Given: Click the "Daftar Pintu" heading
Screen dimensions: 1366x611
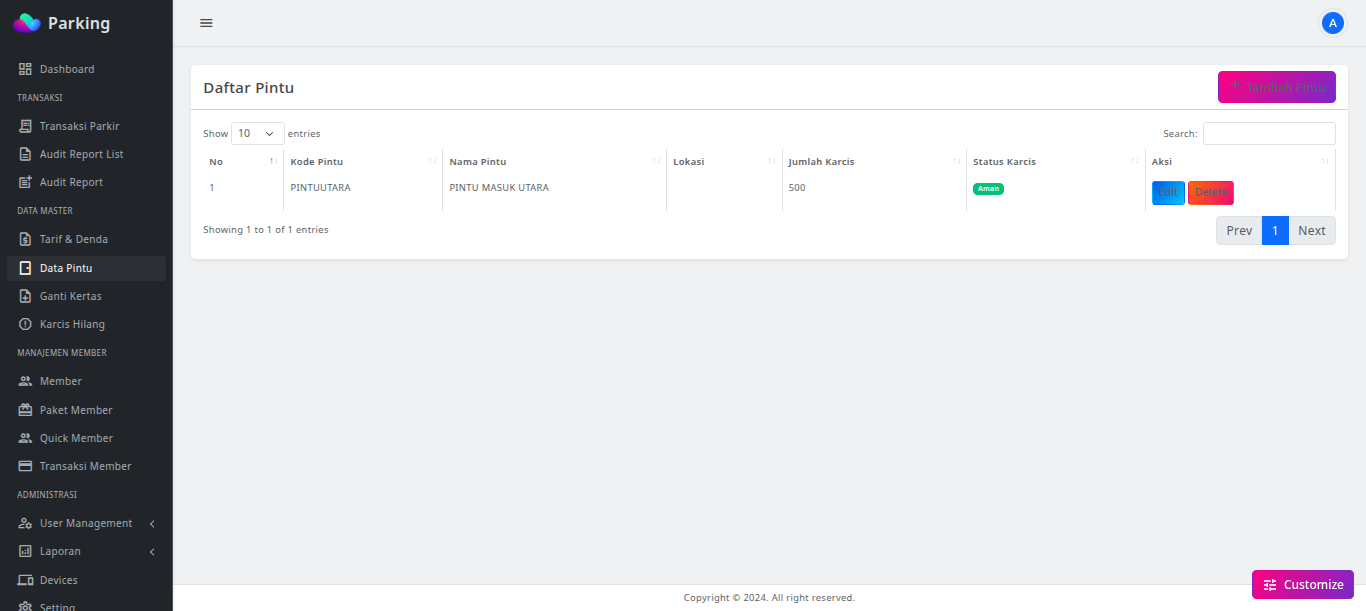Looking at the screenshot, I should [248, 88].
